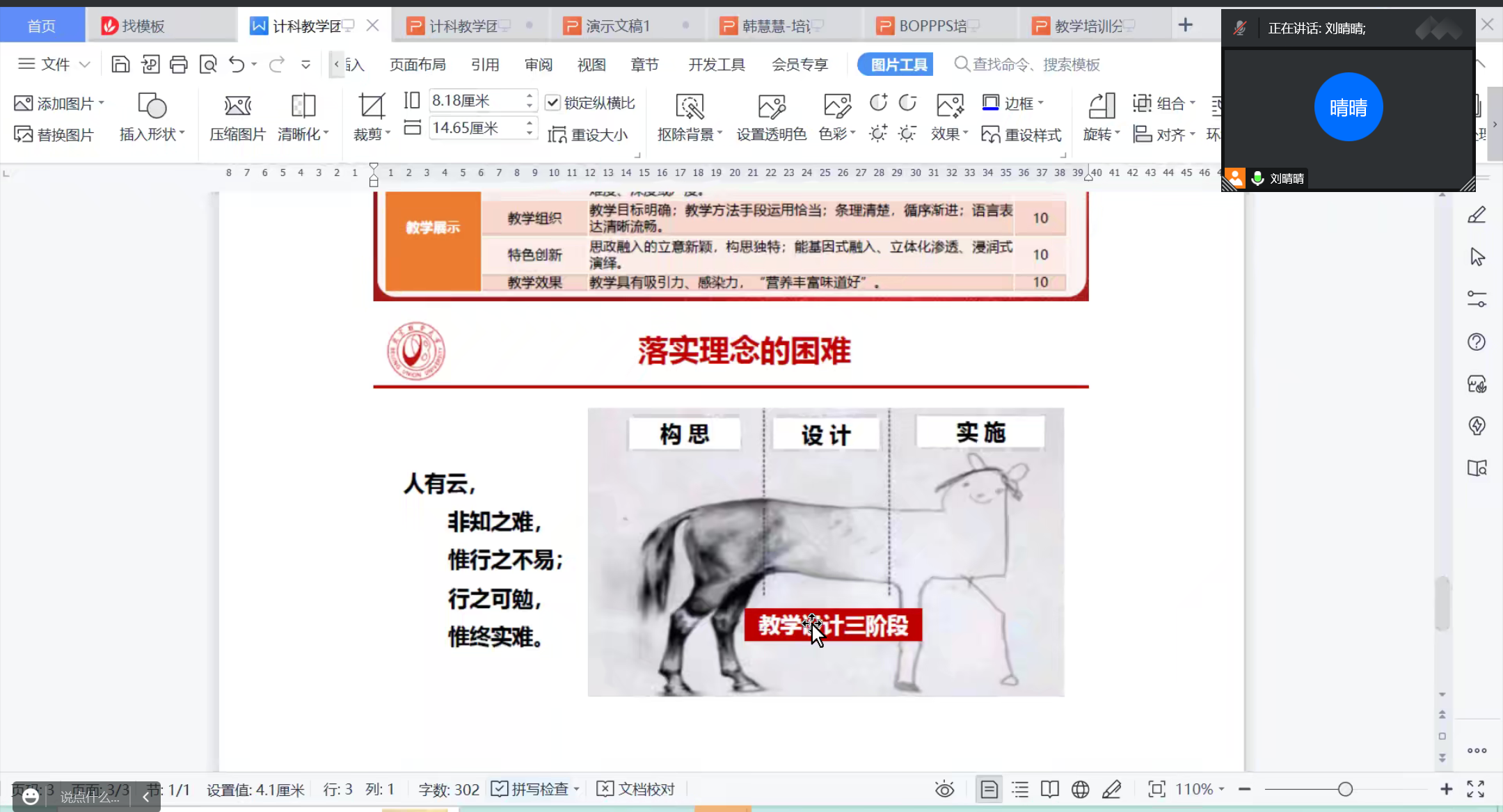
Task: Click the Undo arrow icon
Action: coord(237,65)
